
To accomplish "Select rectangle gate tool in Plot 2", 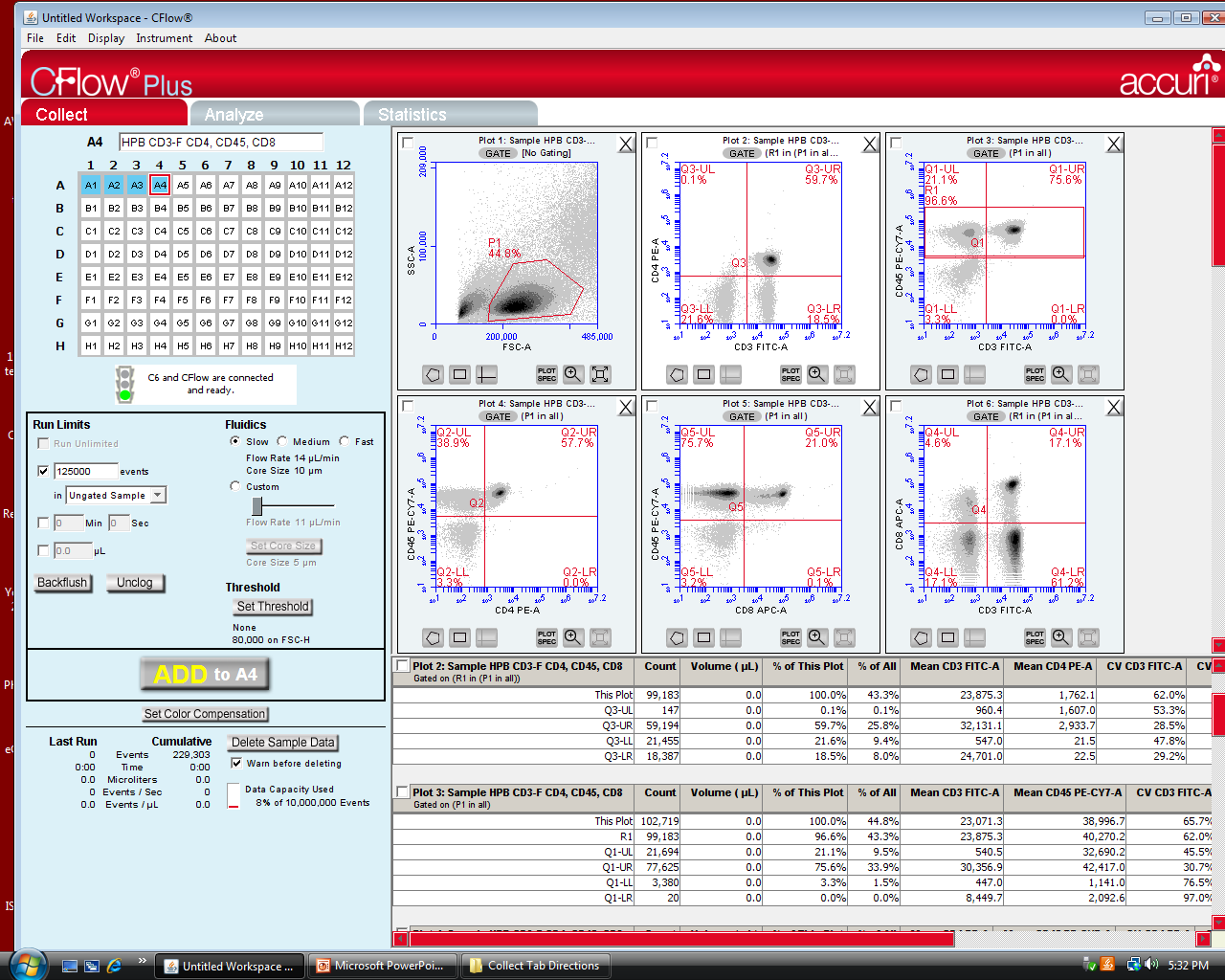I will pos(704,374).
